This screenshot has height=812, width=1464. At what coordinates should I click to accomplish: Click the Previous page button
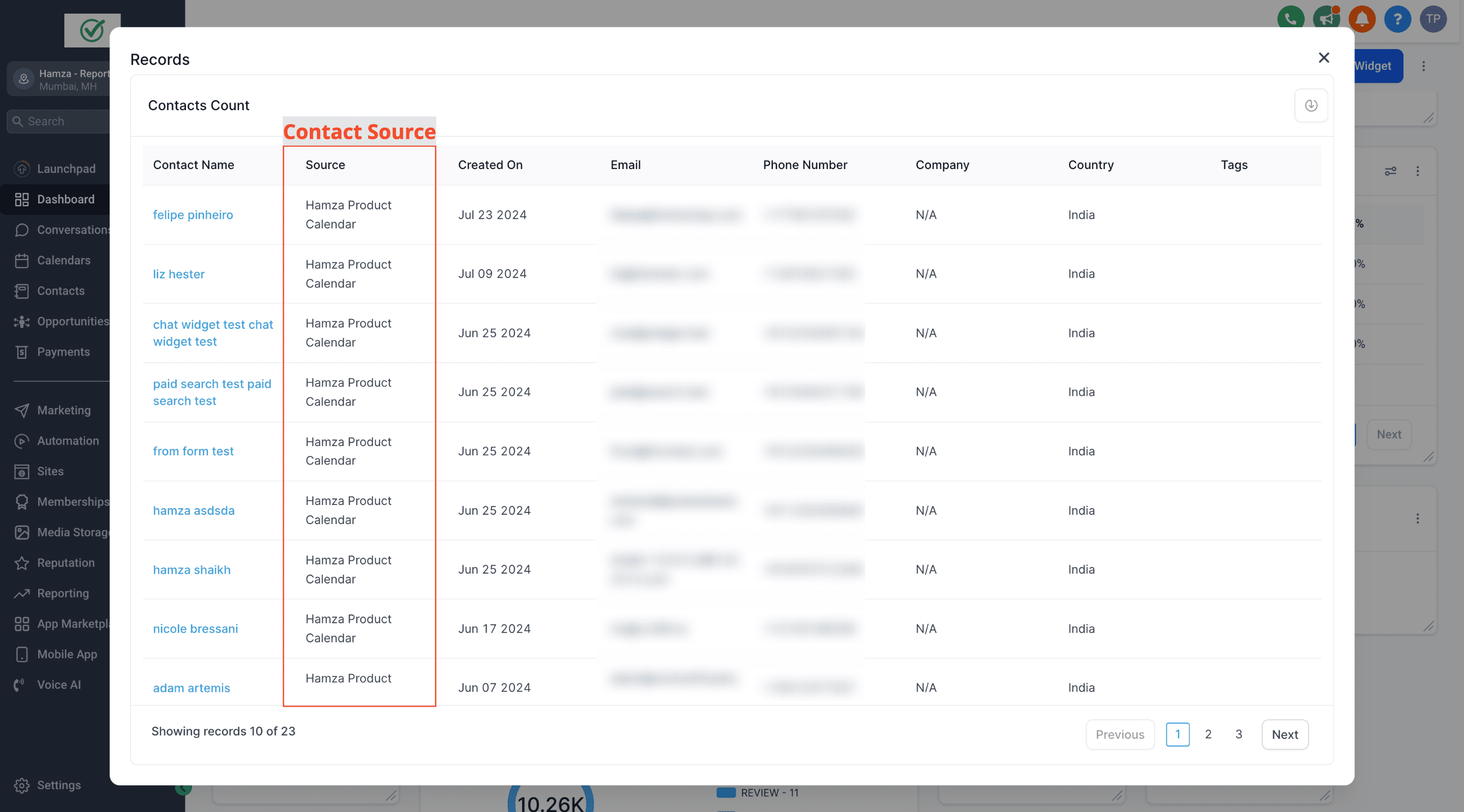point(1120,734)
